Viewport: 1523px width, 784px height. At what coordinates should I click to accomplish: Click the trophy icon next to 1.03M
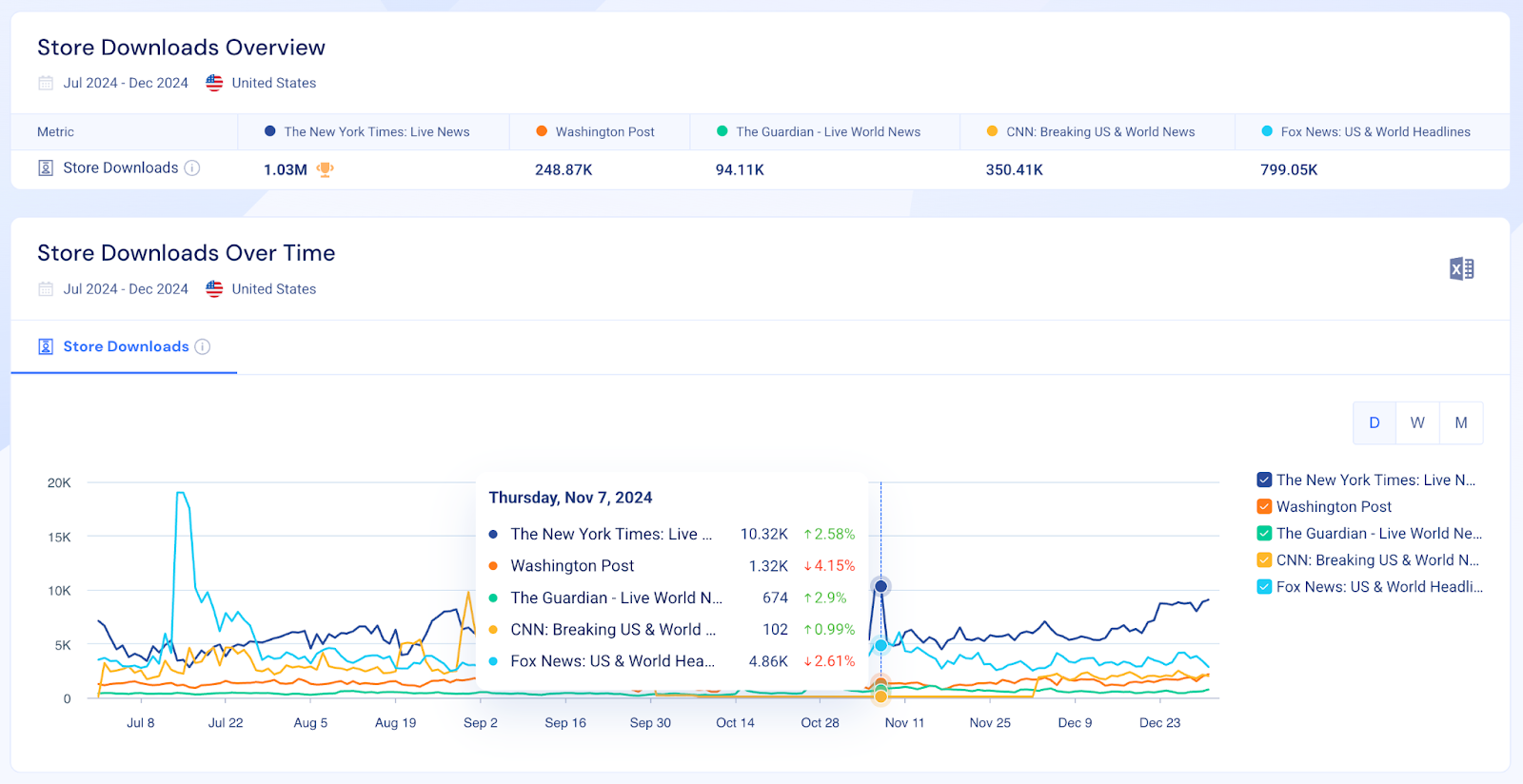pos(325,169)
